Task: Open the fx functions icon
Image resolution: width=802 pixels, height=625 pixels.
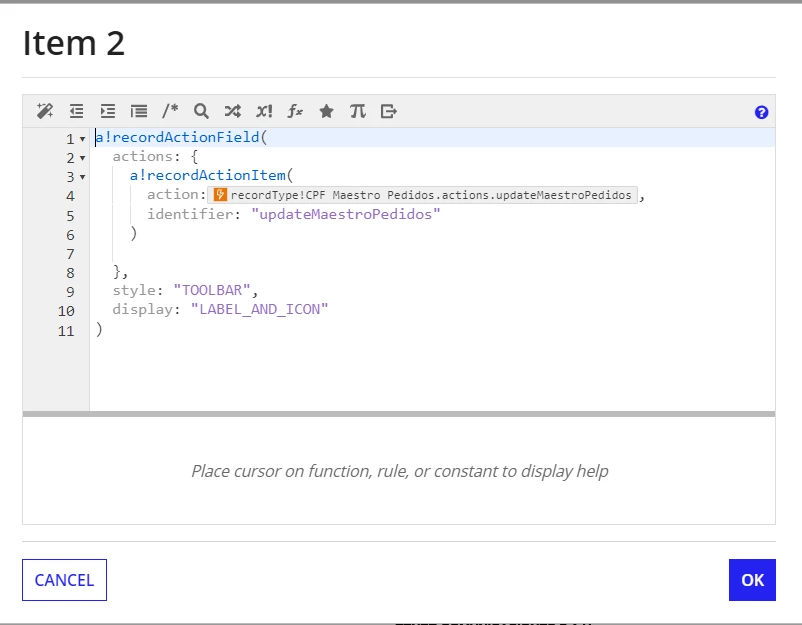Action: coord(295,111)
